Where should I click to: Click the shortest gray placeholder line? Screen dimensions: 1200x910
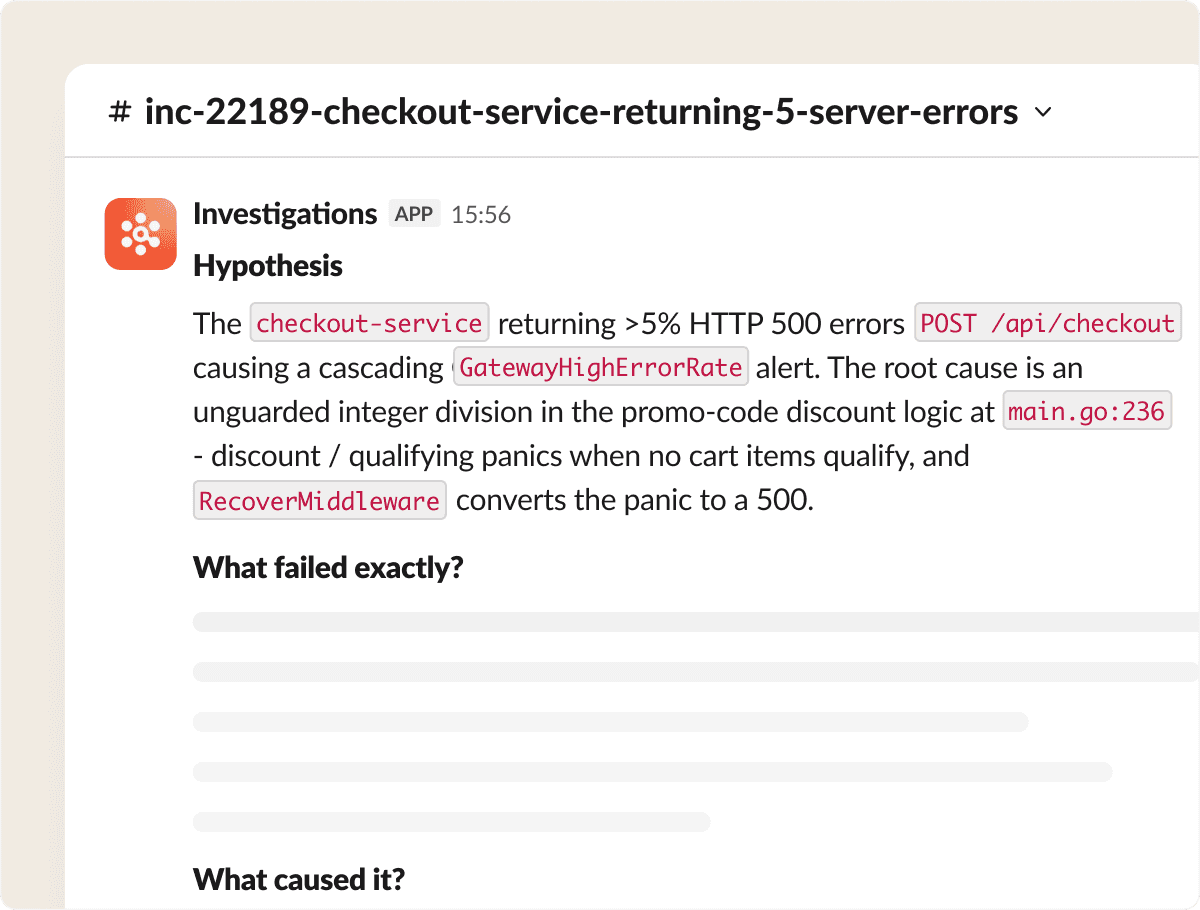(x=451, y=822)
